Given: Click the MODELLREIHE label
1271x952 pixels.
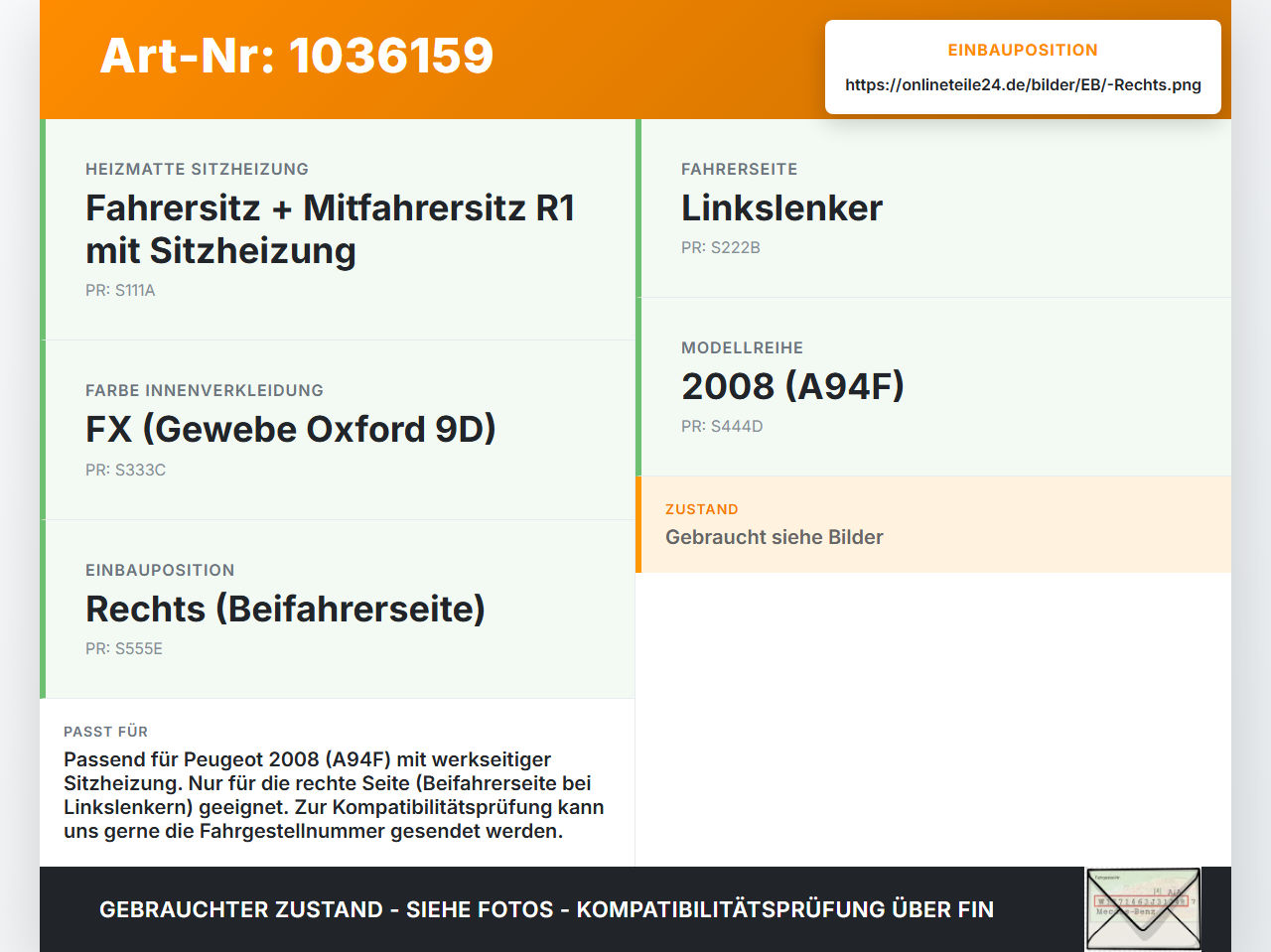Looking at the screenshot, I should coord(742,347).
